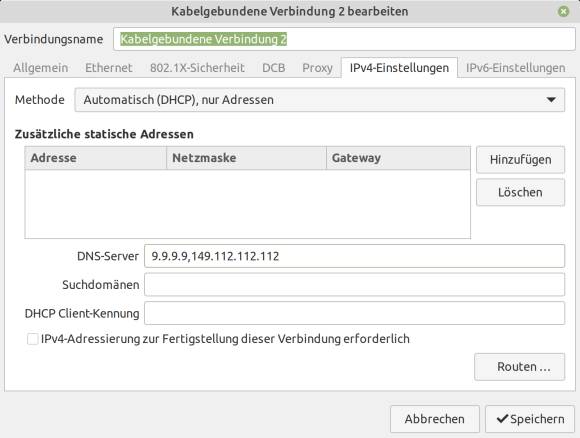Click the Gateway column header
580x438 pixels.
[x=399, y=158]
